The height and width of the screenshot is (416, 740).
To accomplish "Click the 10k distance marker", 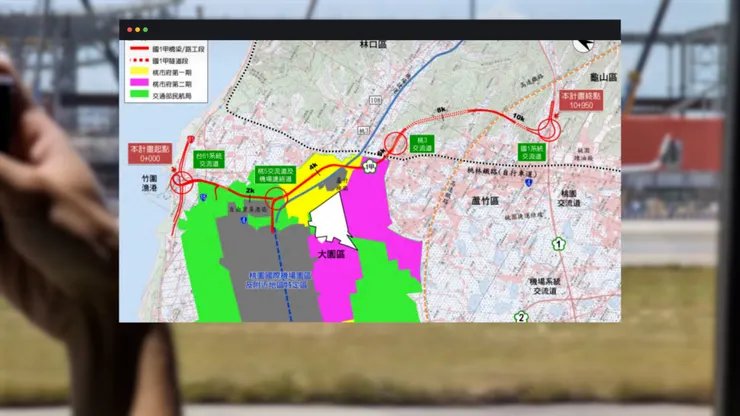I will (518, 117).
